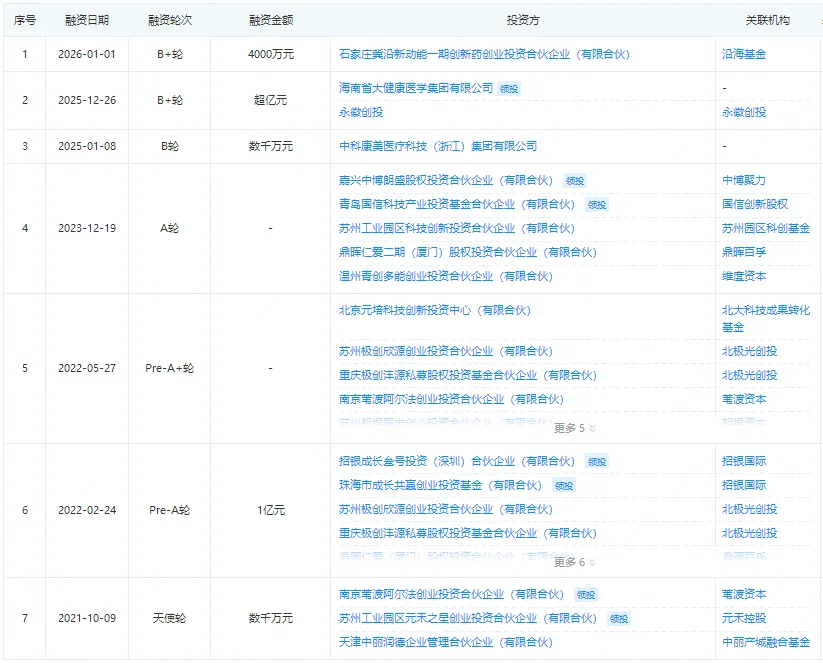Viewport: 823px width, 663px height.
Task: Open 北京元培科技创新投资中心 link
Action: pos(435,310)
